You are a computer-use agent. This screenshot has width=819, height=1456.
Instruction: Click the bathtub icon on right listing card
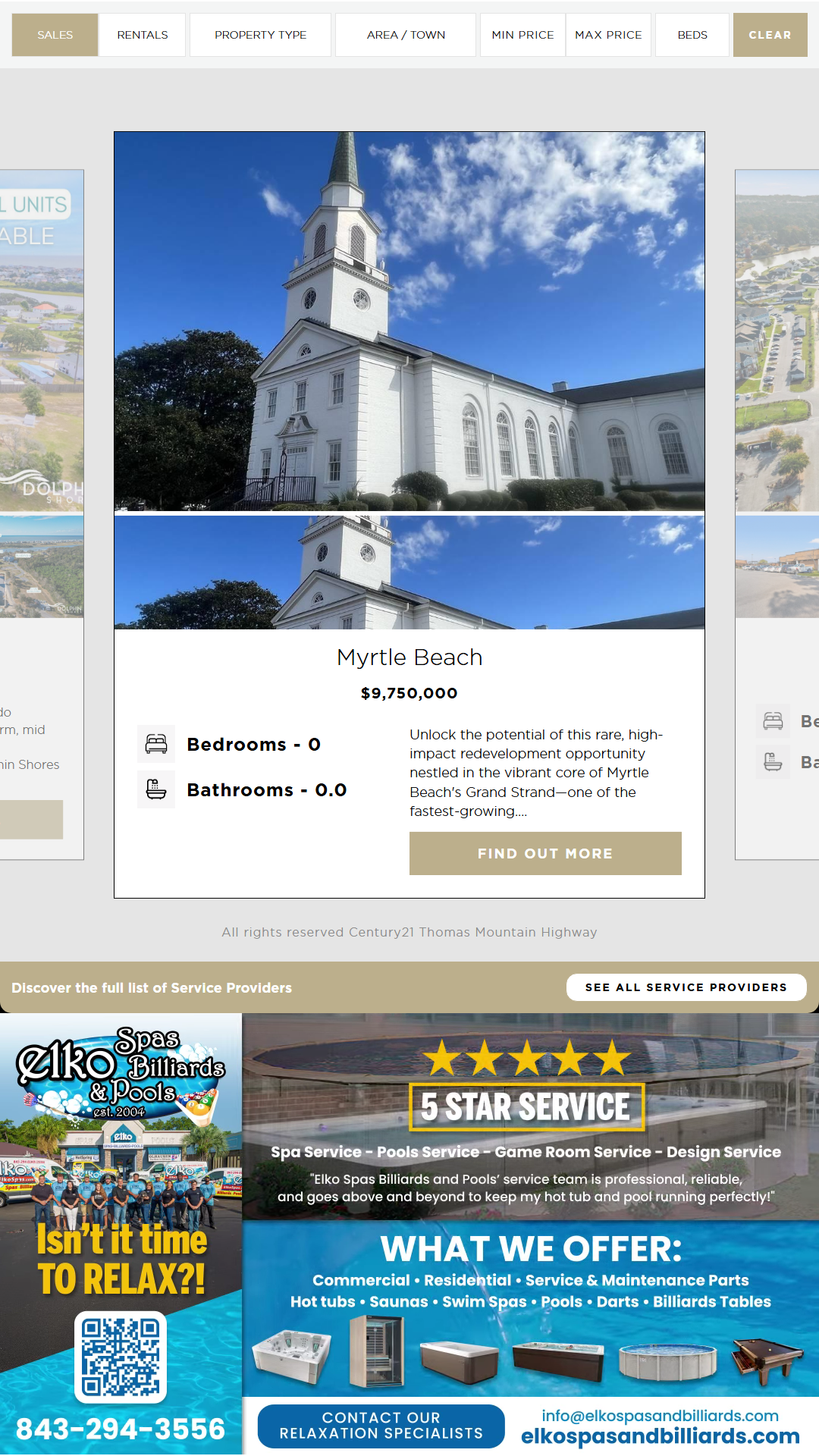[773, 761]
